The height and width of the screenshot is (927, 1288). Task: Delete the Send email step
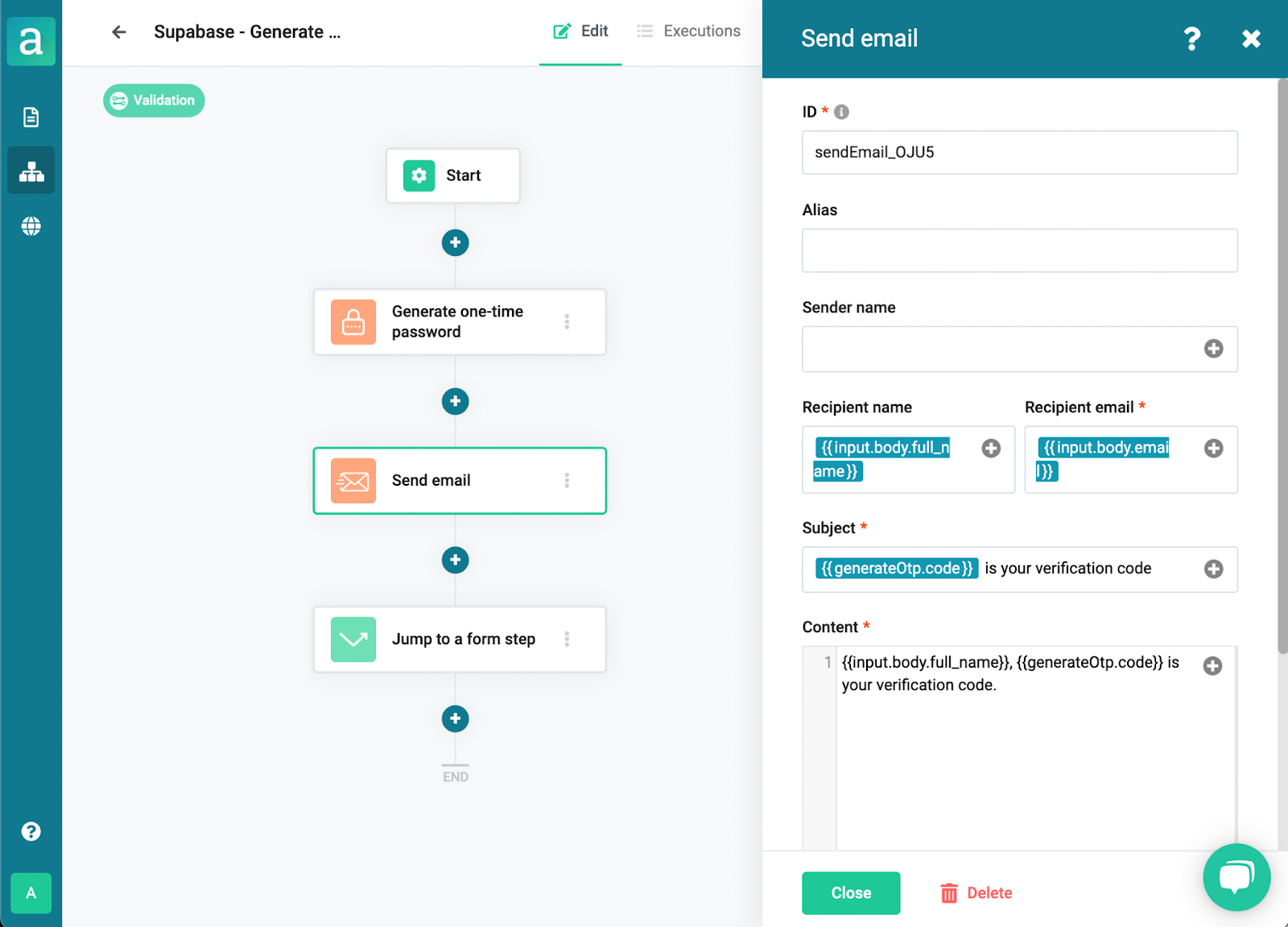(976, 893)
